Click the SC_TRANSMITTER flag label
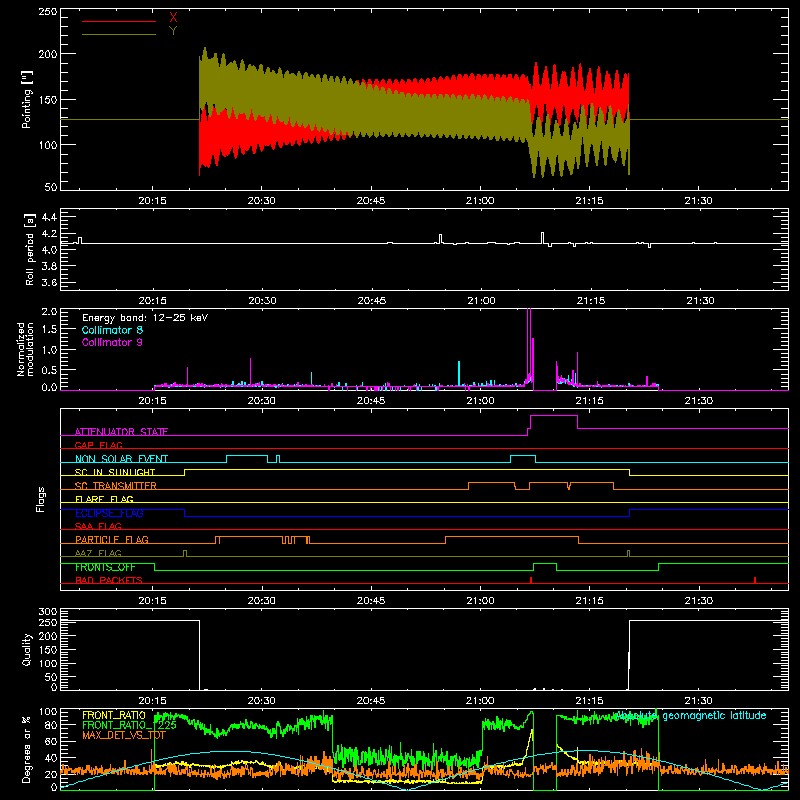800x800 pixels. [116, 486]
